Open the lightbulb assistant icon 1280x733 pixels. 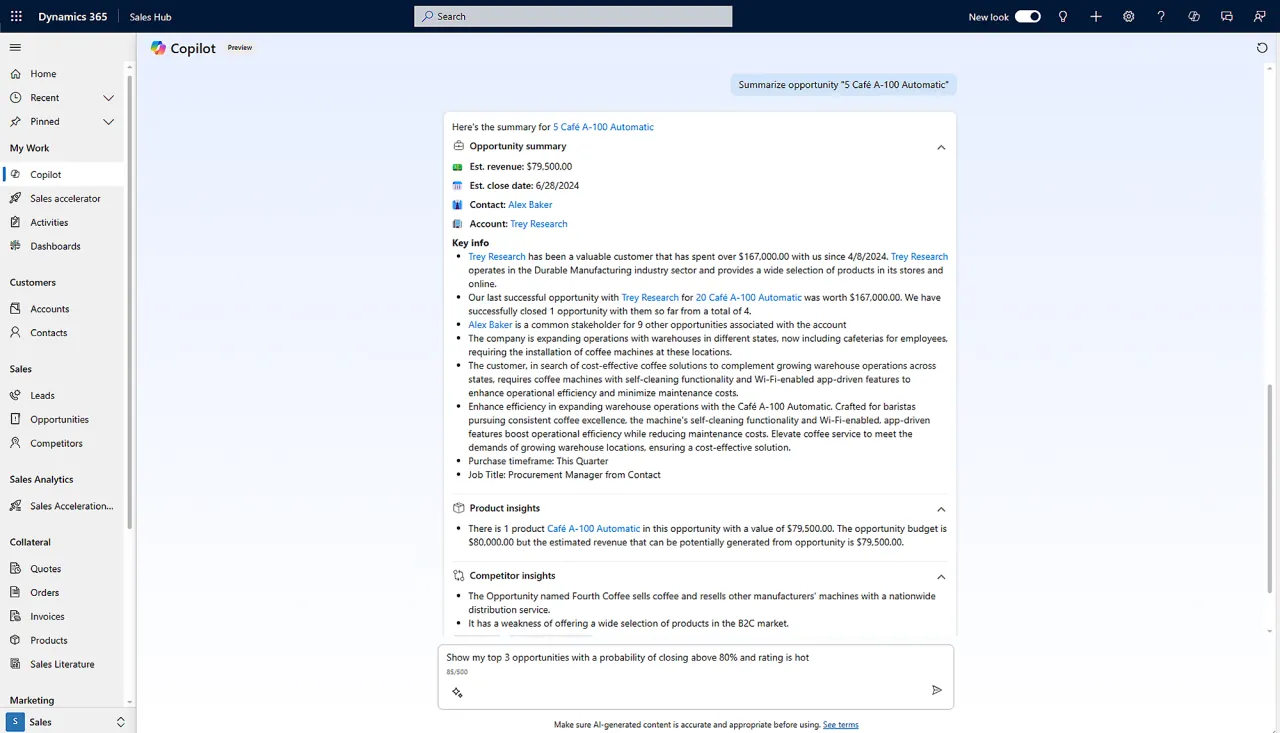click(x=1063, y=16)
